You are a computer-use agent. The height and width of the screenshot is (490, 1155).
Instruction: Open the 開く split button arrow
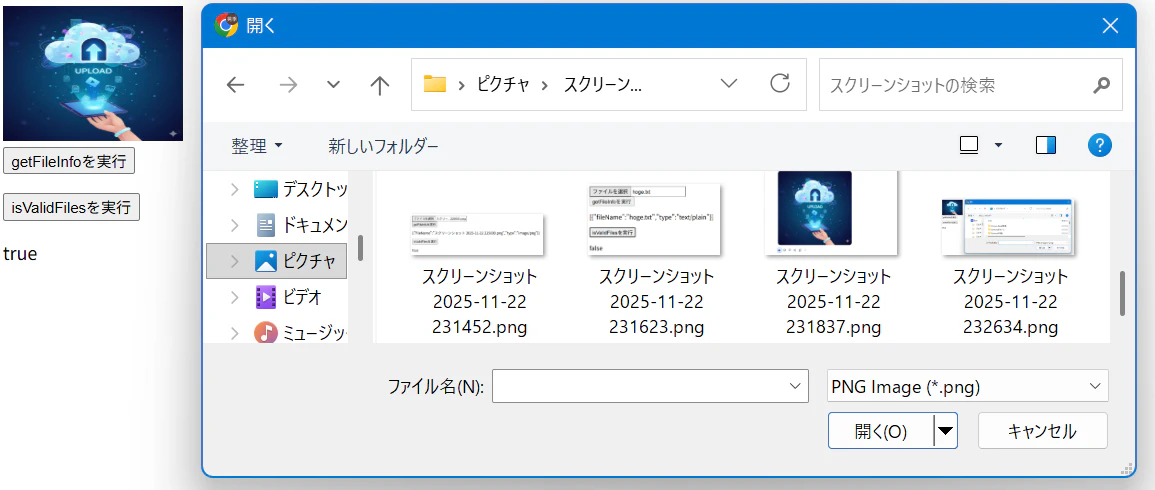[x=946, y=430]
